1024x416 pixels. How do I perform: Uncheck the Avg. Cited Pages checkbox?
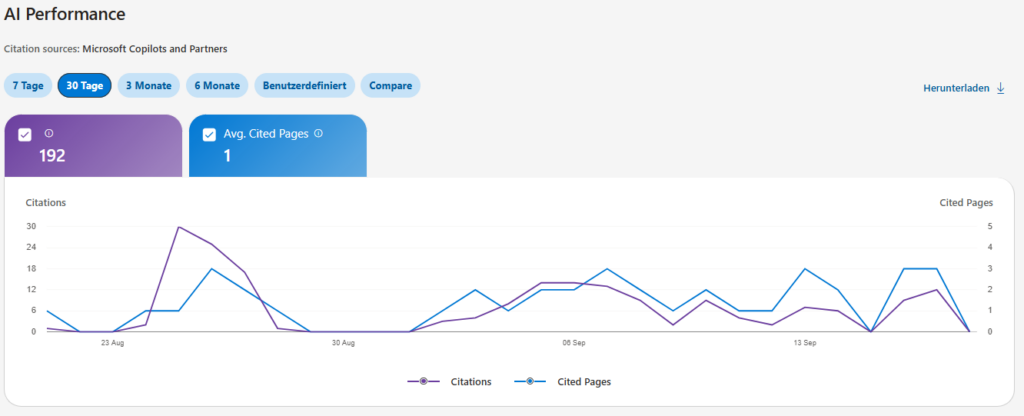pyautogui.click(x=209, y=135)
